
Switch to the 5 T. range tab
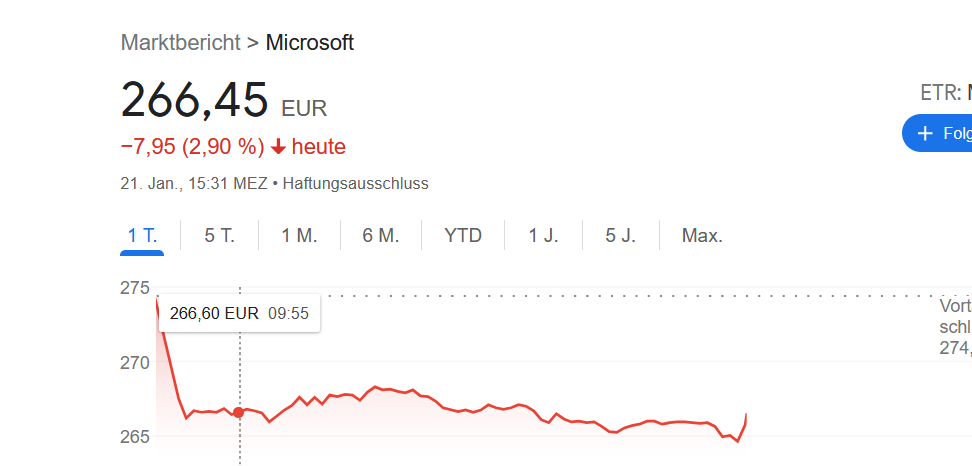[219, 235]
